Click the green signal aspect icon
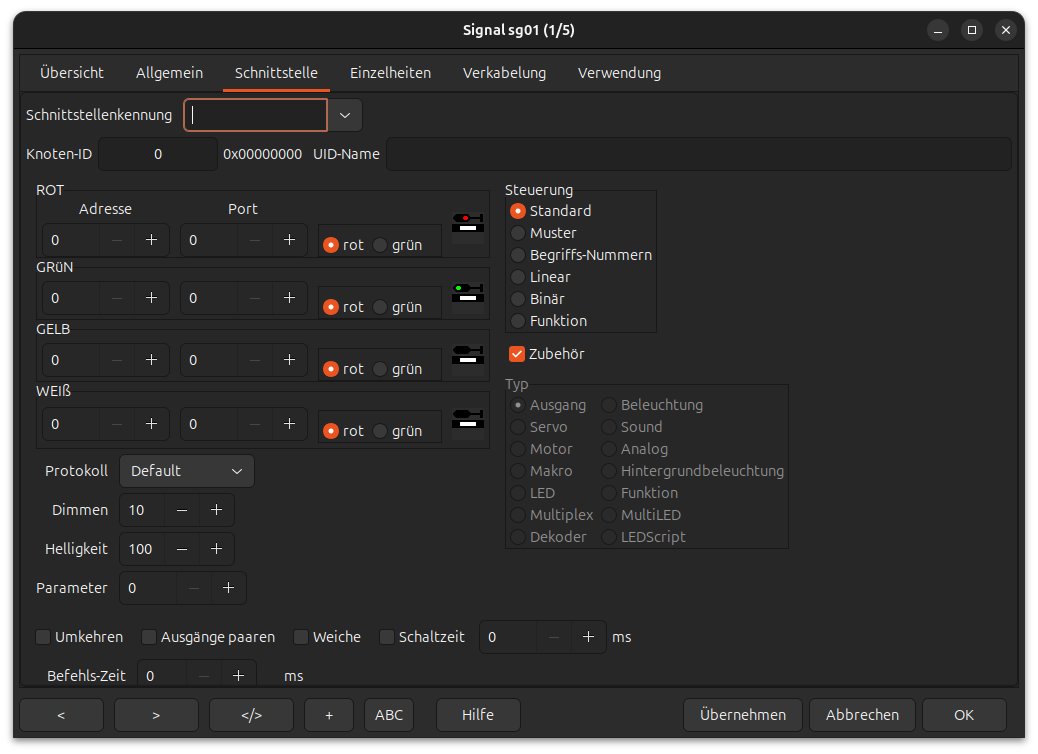The image size is (1038, 754). click(x=467, y=296)
